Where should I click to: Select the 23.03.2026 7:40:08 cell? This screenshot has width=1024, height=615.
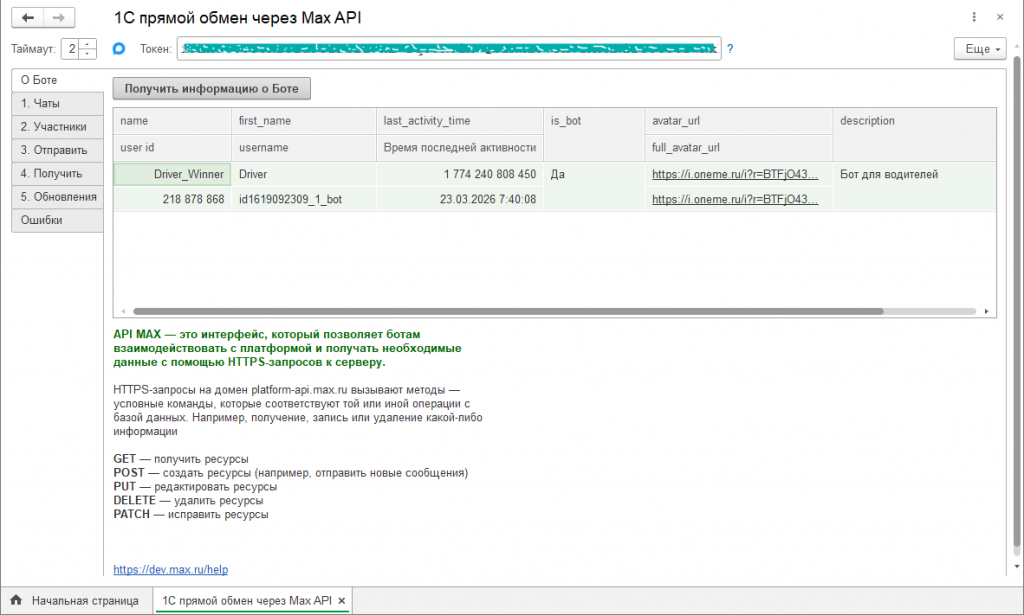tap(460, 199)
